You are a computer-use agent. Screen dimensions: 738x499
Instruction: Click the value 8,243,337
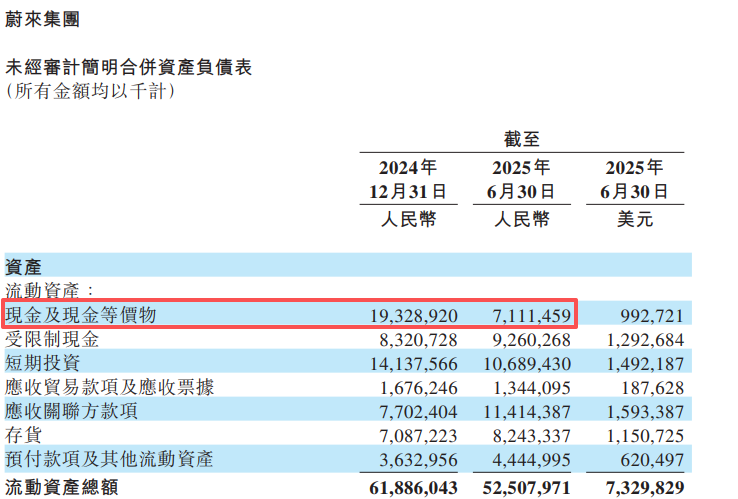[532, 436]
